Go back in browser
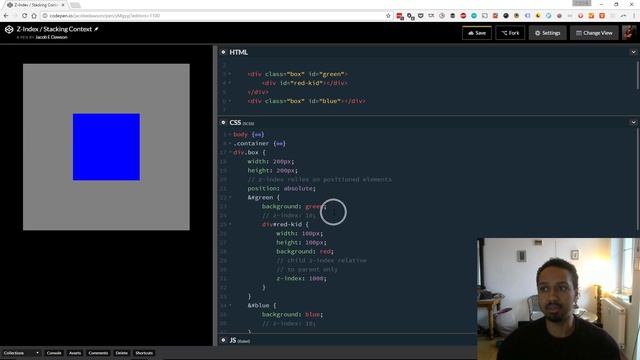Viewport: 640px width, 360px height. tap(6, 16)
